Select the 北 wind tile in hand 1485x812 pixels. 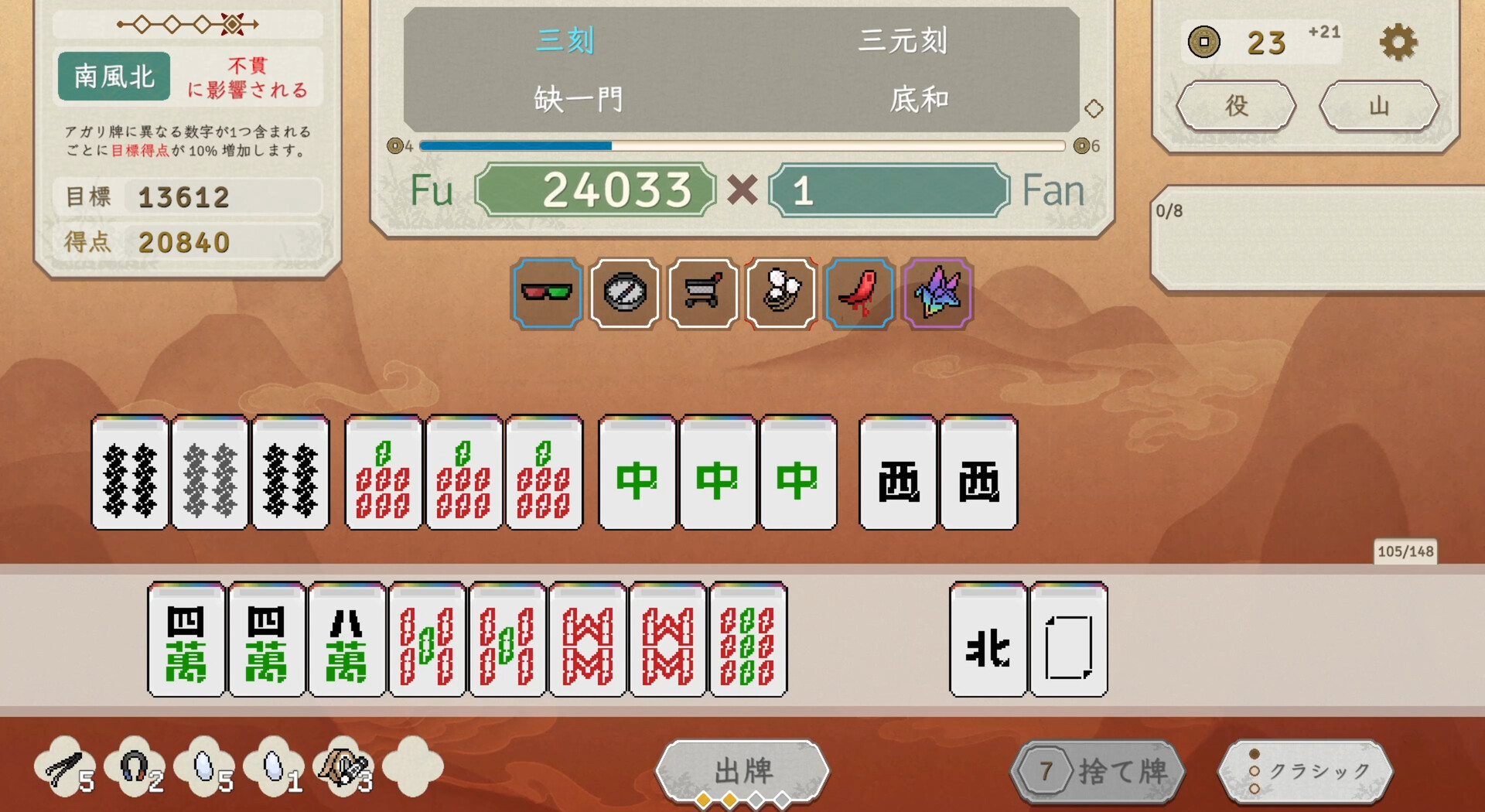point(988,640)
